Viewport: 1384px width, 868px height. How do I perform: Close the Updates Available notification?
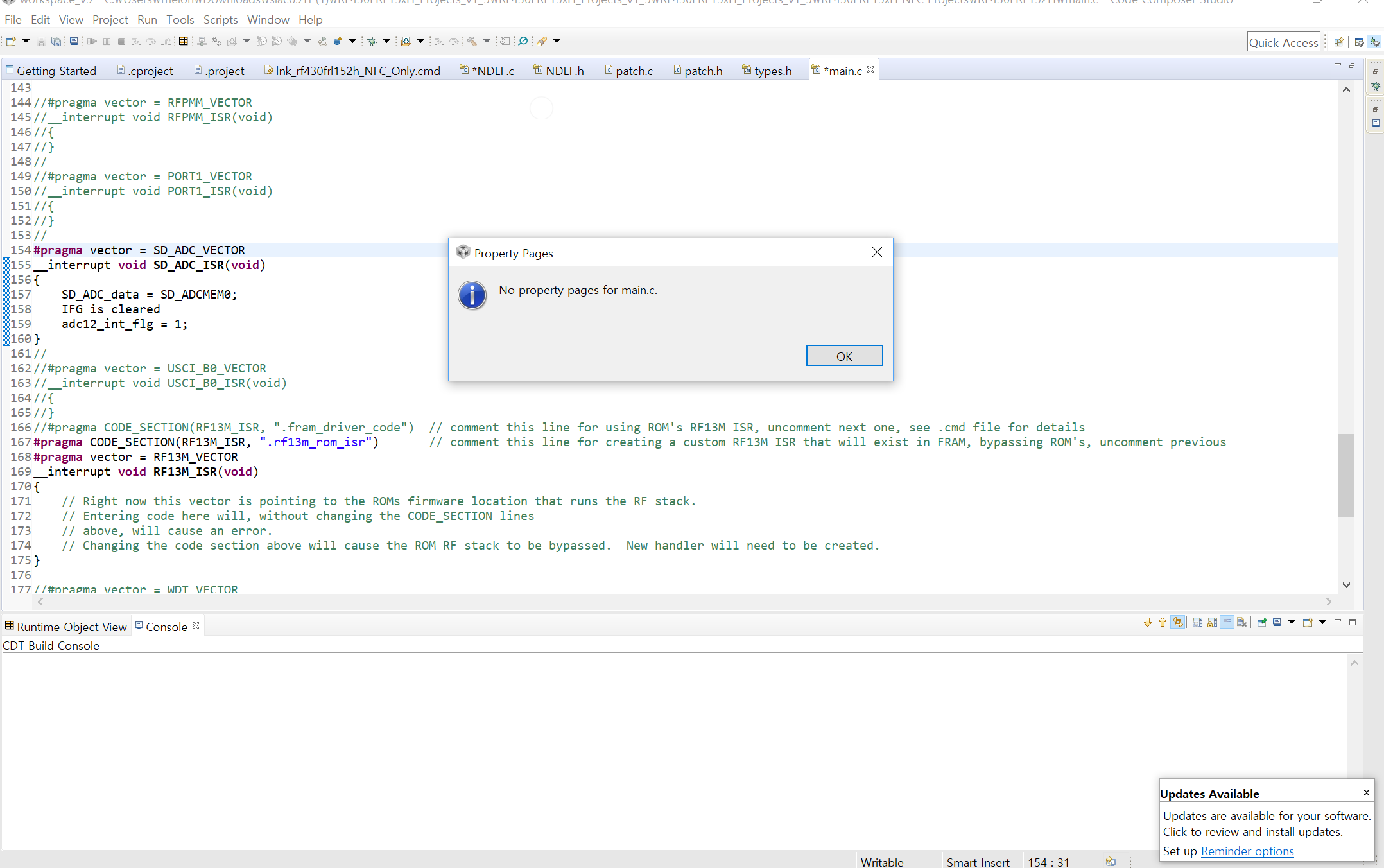pyautogui.click(x=1367, y=792)
